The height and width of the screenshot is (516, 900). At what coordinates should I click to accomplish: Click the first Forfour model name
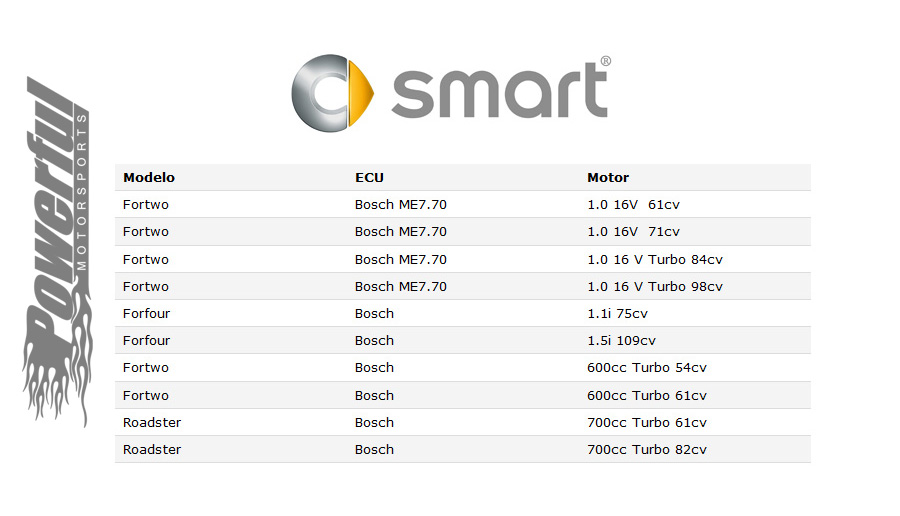click(146, 313)
